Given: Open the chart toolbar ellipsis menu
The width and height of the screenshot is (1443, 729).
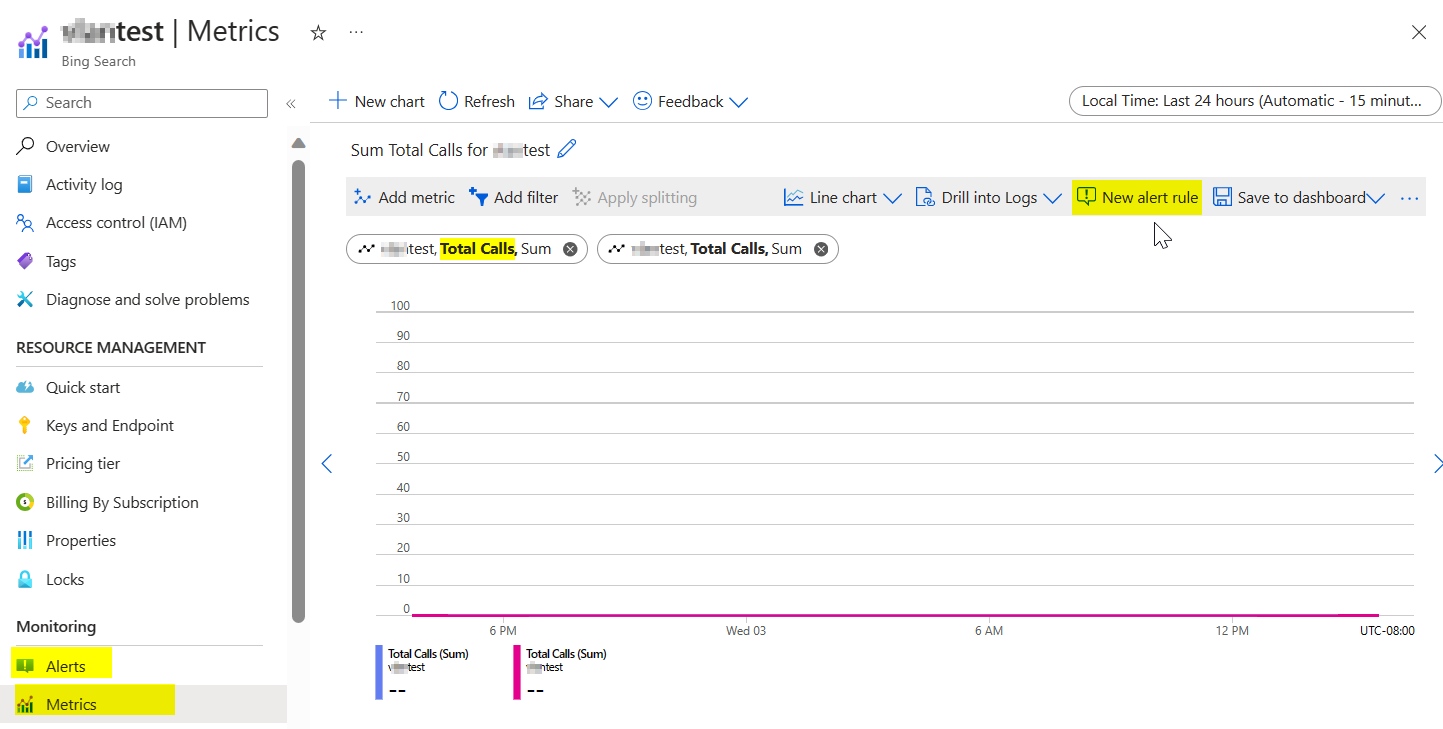Looking at the screenshot, I should 1410,198.
